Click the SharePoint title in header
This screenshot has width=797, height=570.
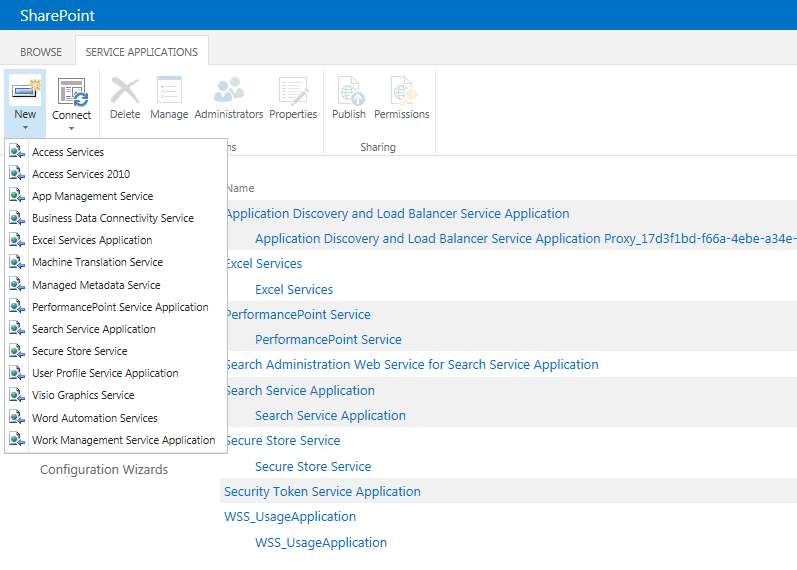[57, 15]
